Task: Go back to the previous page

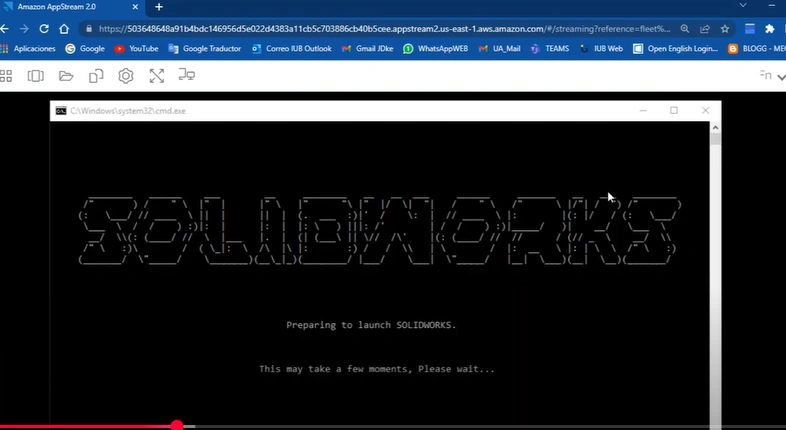Action: [5, 29]
